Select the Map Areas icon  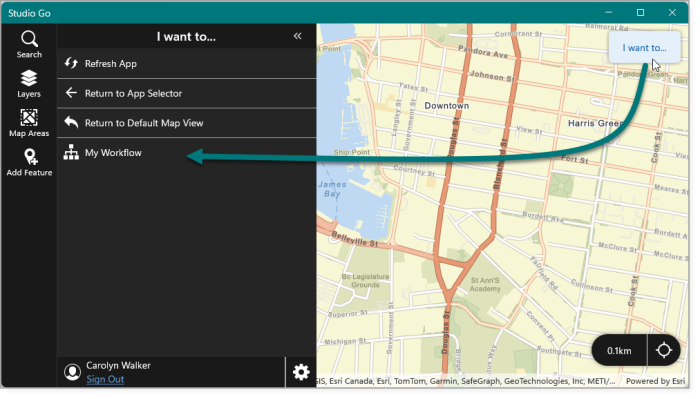click(29, 118)
